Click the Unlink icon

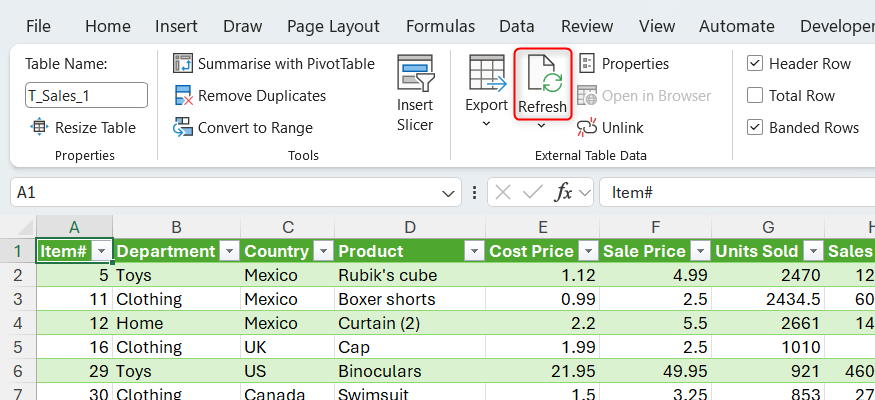pyautogui.click(x=587, y=127)
